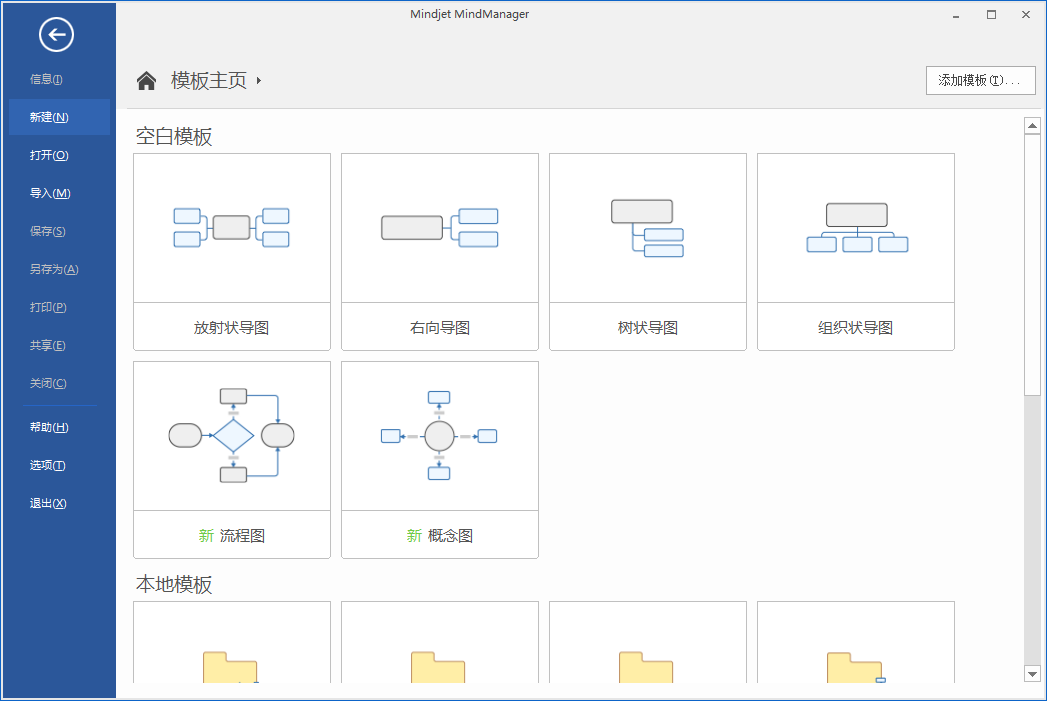Click 退出(X) to exit
Image resolution: width=1047 pixels, height=701 pixels.
coord(47,503)
